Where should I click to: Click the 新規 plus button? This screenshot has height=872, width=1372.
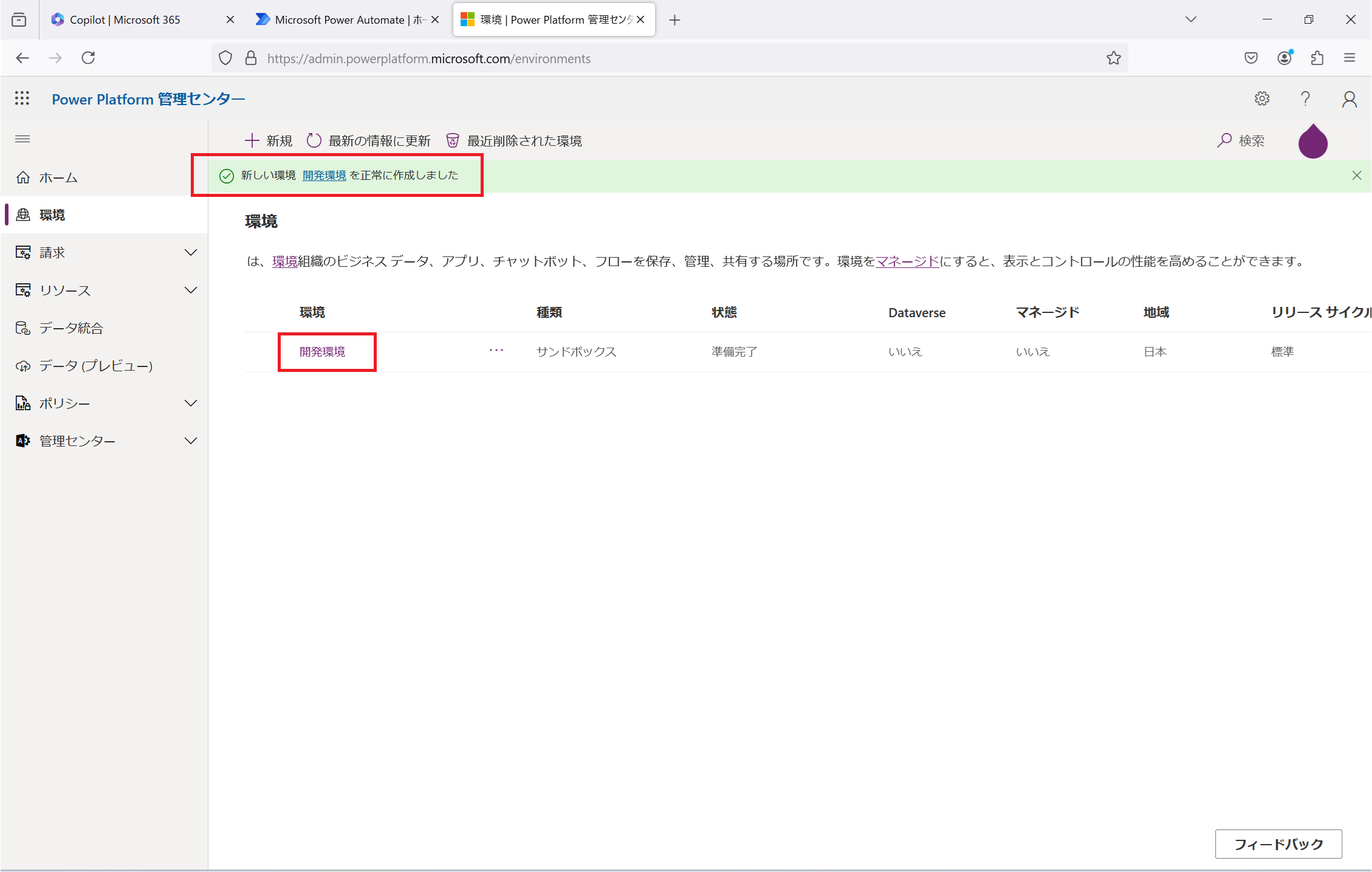pyautogui.click(x=269, y=141)
